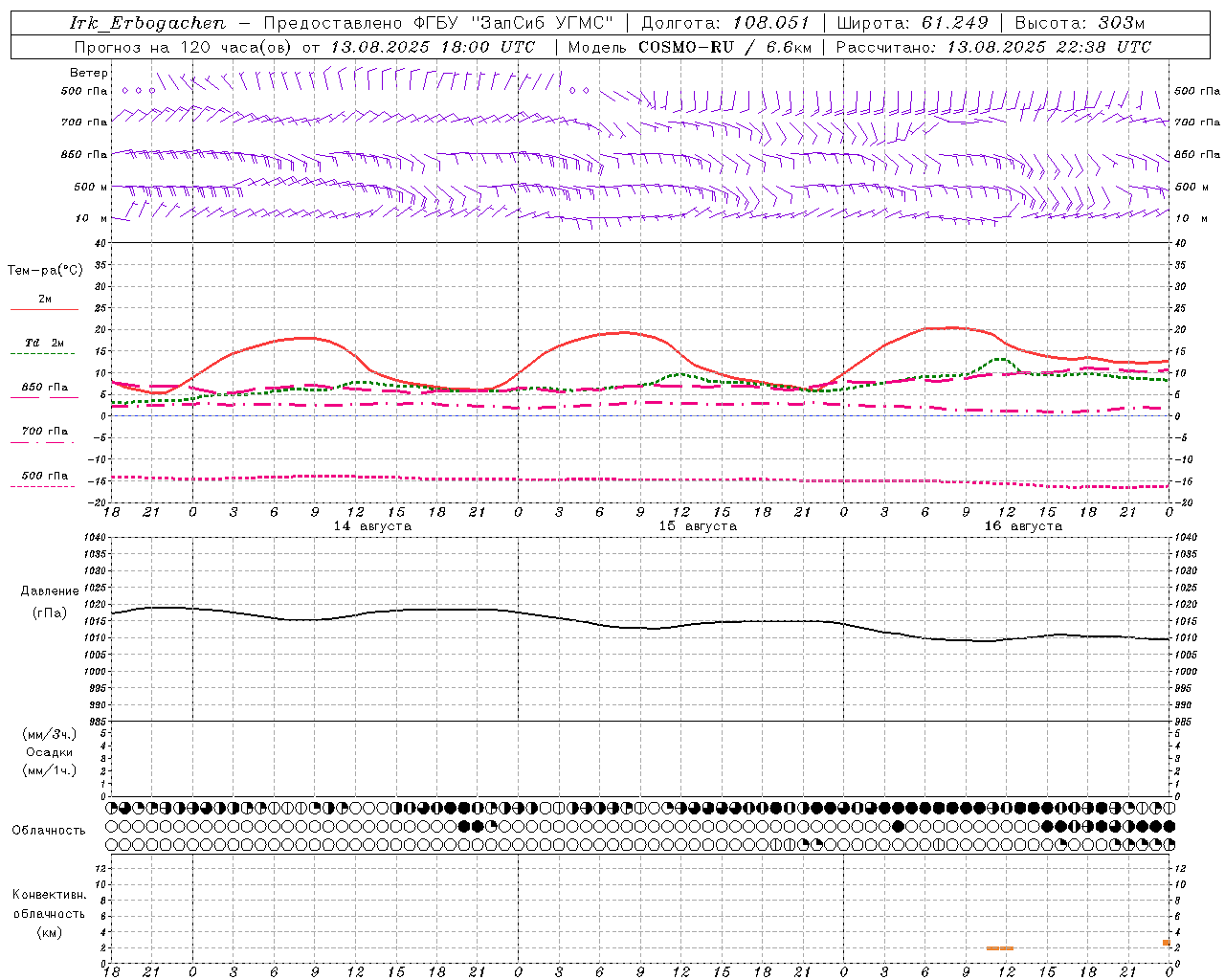Click the 10 м wind level label on left
Viewport: 1225px width, 980px height.
pyautogui.click(x=90, y=218)
